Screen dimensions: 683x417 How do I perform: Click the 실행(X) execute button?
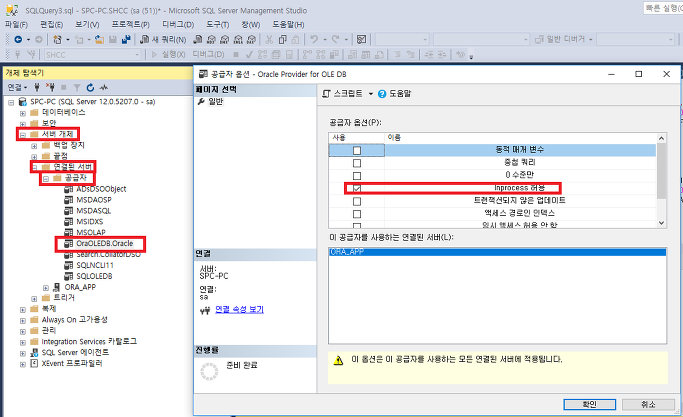[168, 54]
